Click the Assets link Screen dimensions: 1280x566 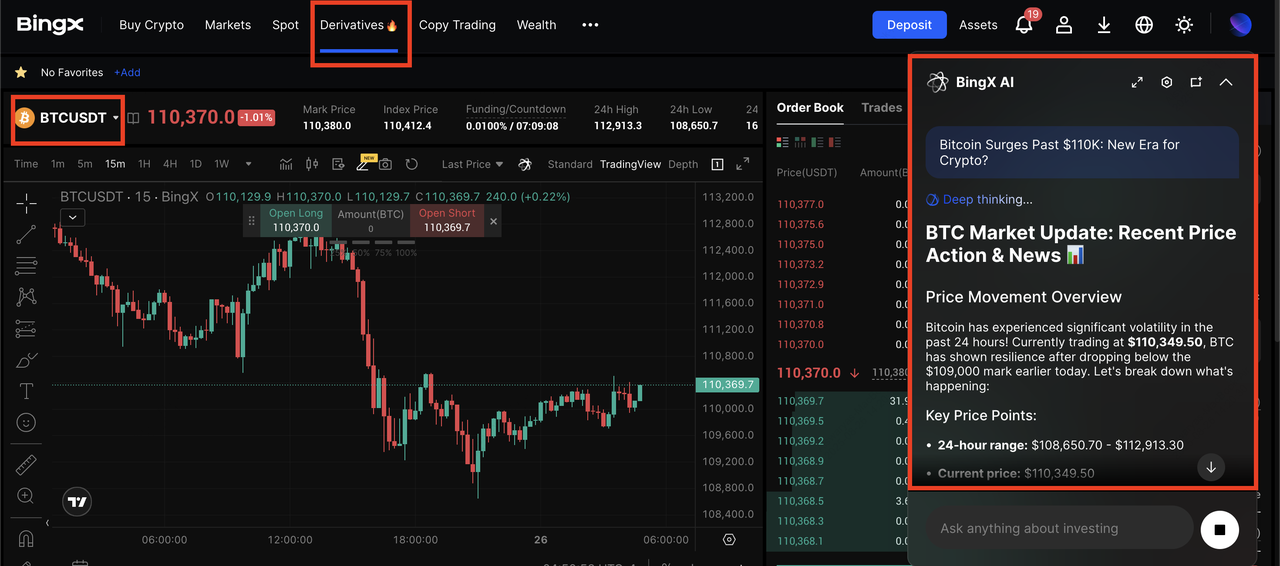click(978, 25)
